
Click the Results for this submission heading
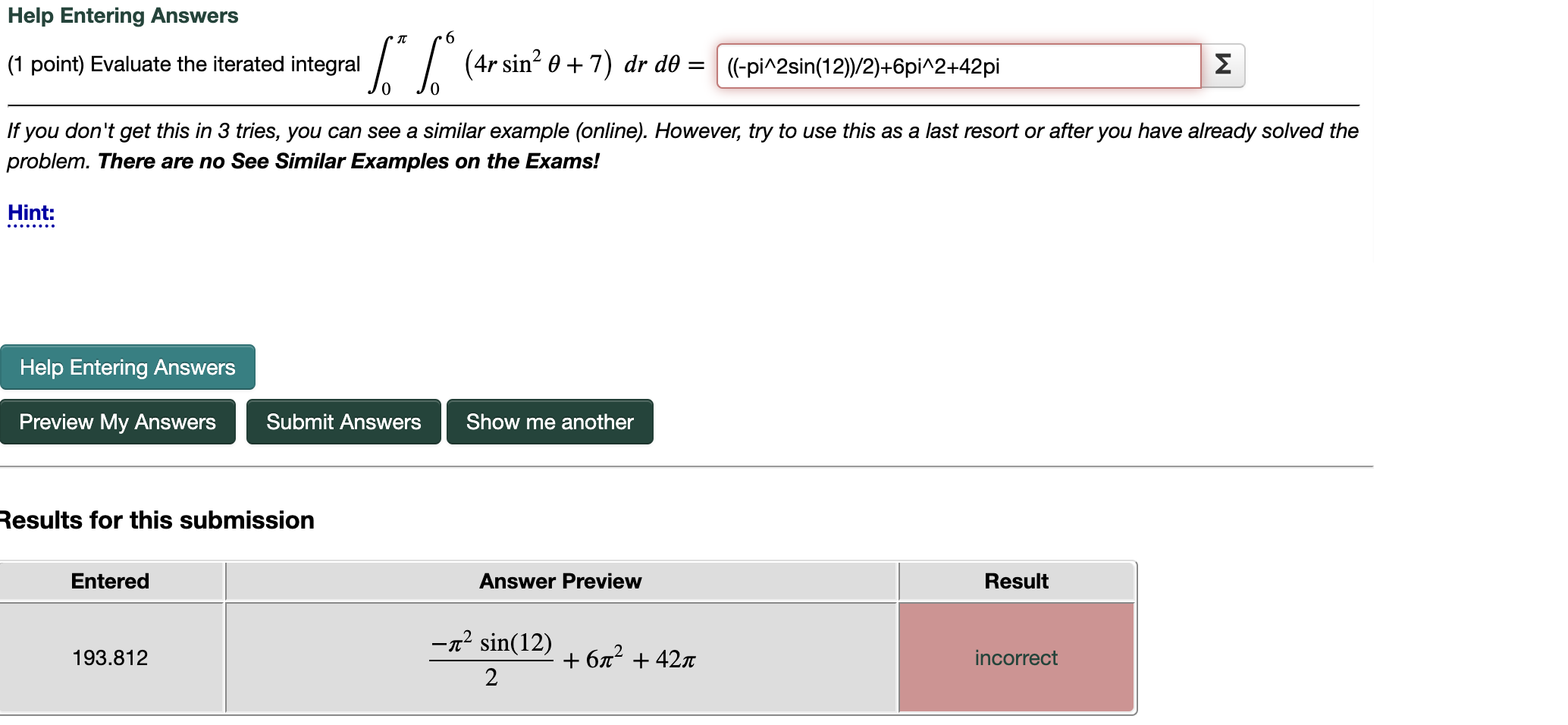156,520
